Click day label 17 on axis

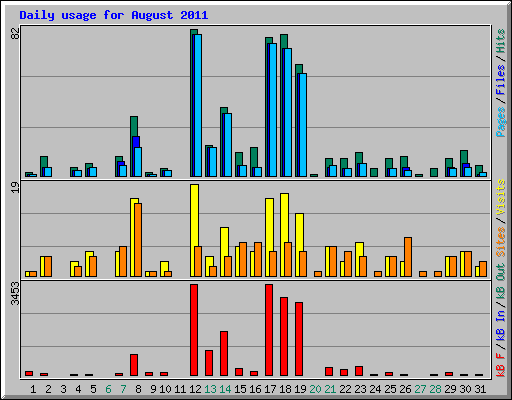pyautogui.click(x=270, y=389)
